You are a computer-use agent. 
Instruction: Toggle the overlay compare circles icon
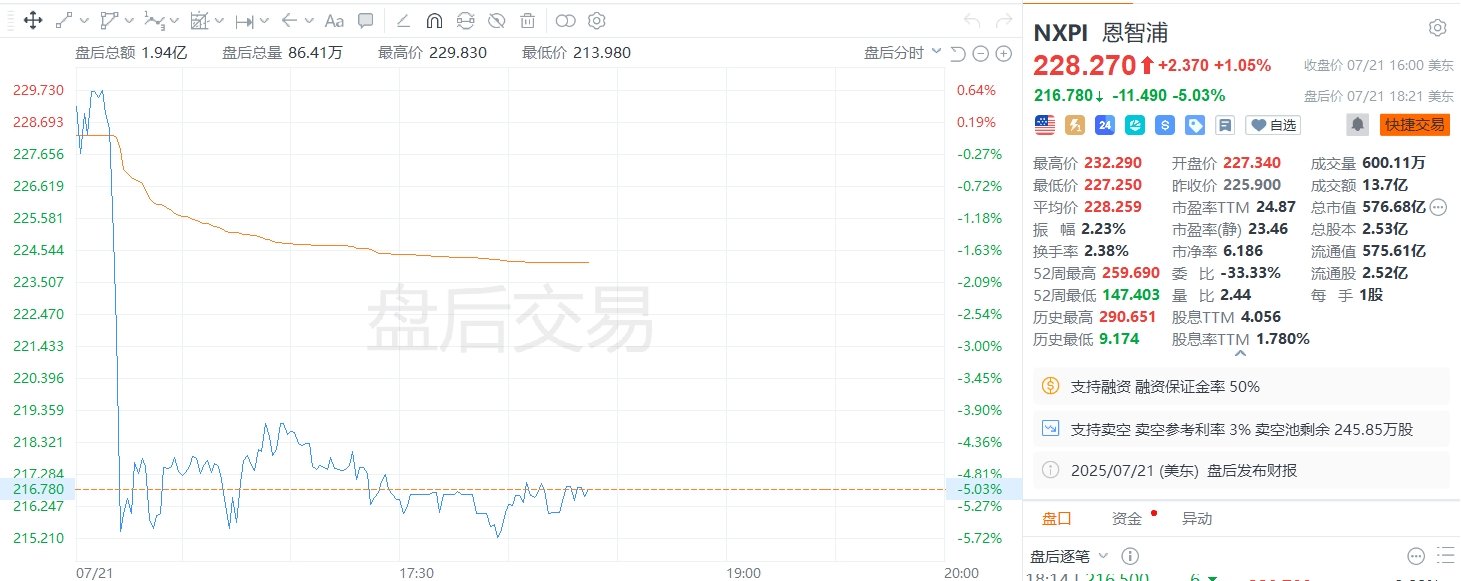tap(566, 20)
